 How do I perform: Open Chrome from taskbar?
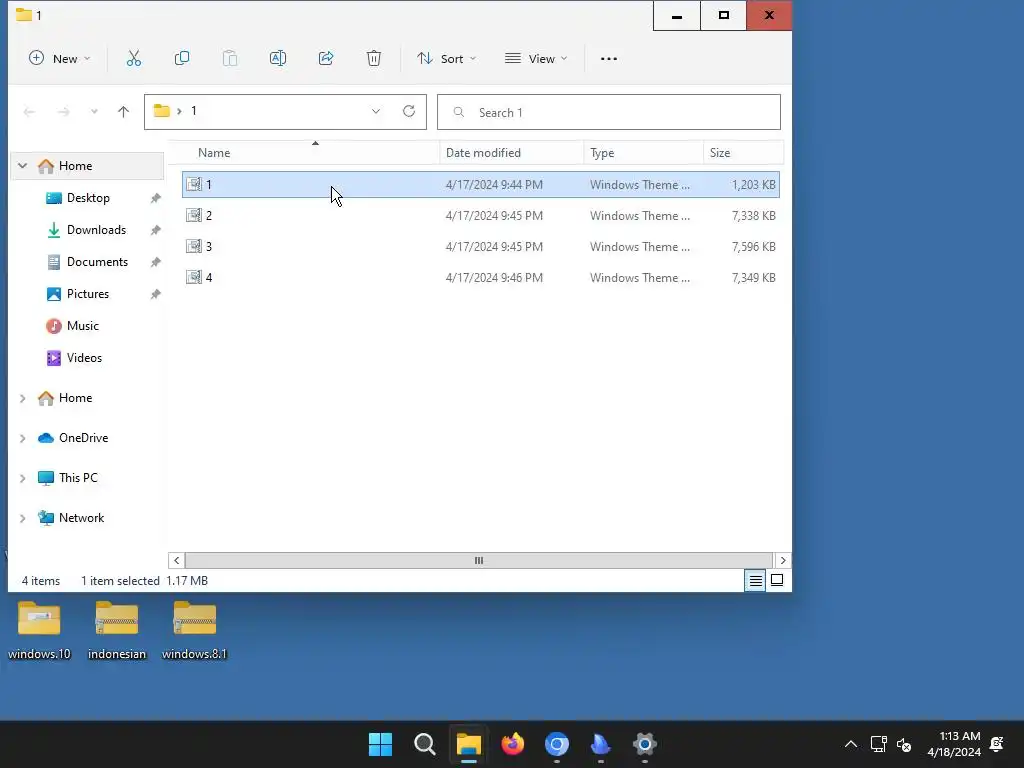(557, 744)
